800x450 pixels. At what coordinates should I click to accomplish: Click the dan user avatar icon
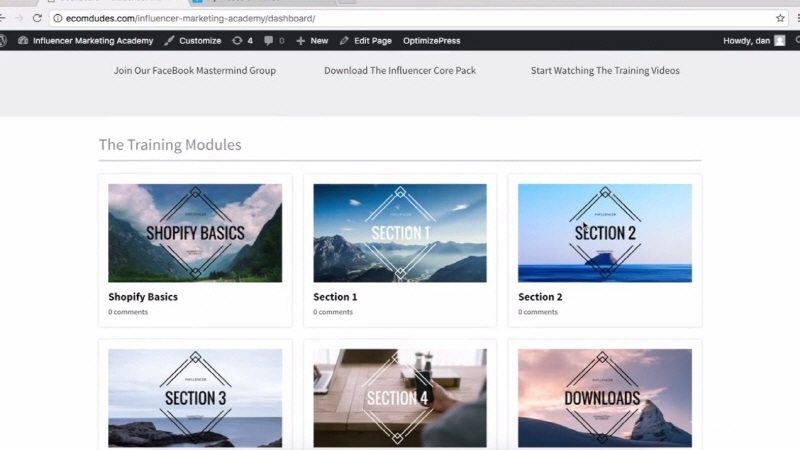coord(780,41)
